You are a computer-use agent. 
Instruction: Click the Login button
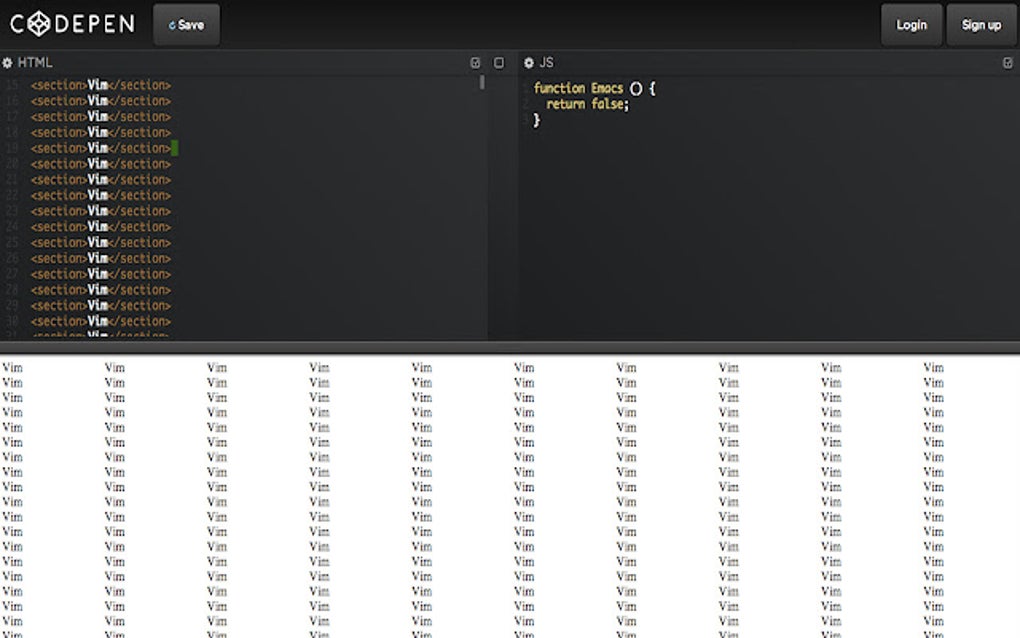coord(910,25)
